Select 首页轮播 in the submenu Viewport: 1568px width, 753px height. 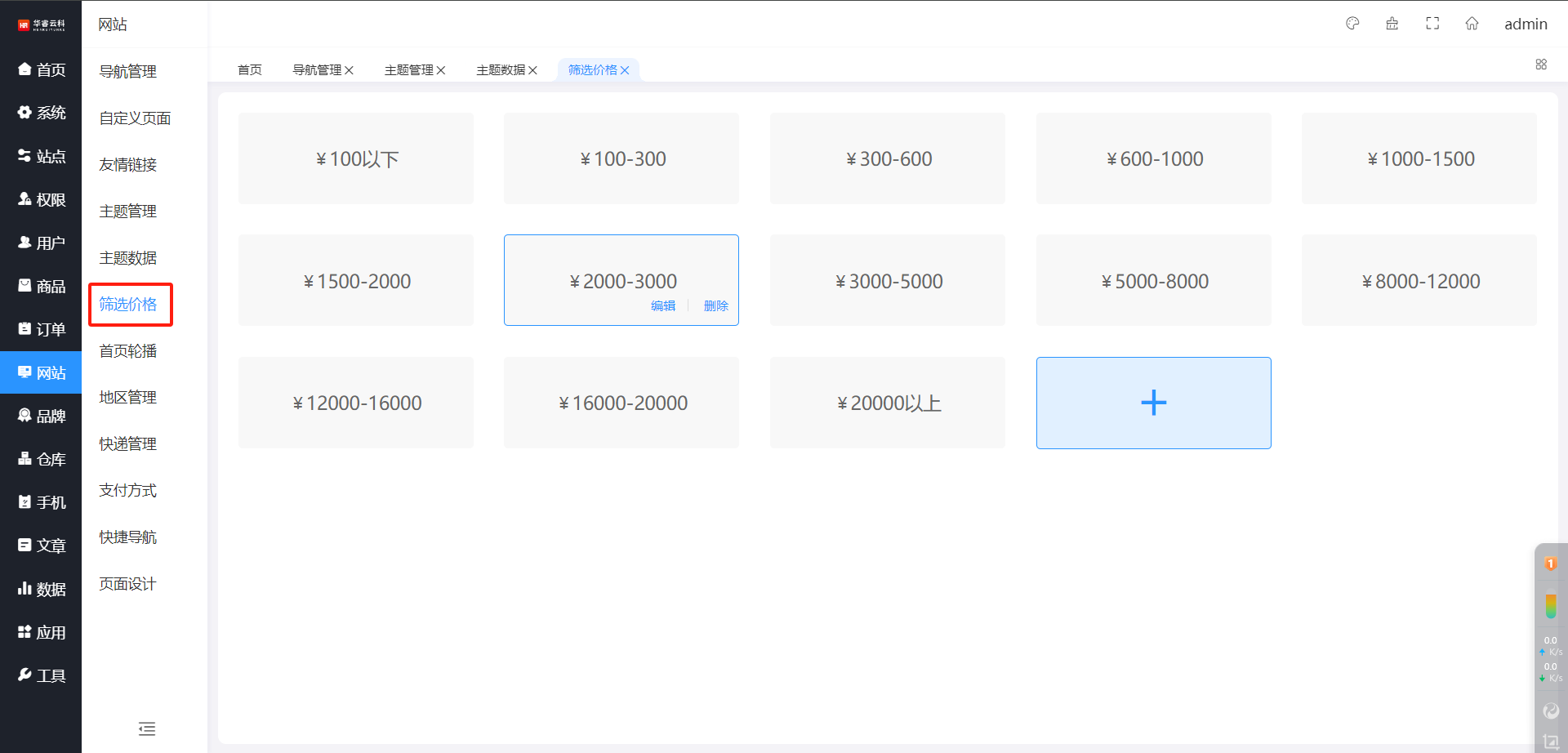(128, 351)
